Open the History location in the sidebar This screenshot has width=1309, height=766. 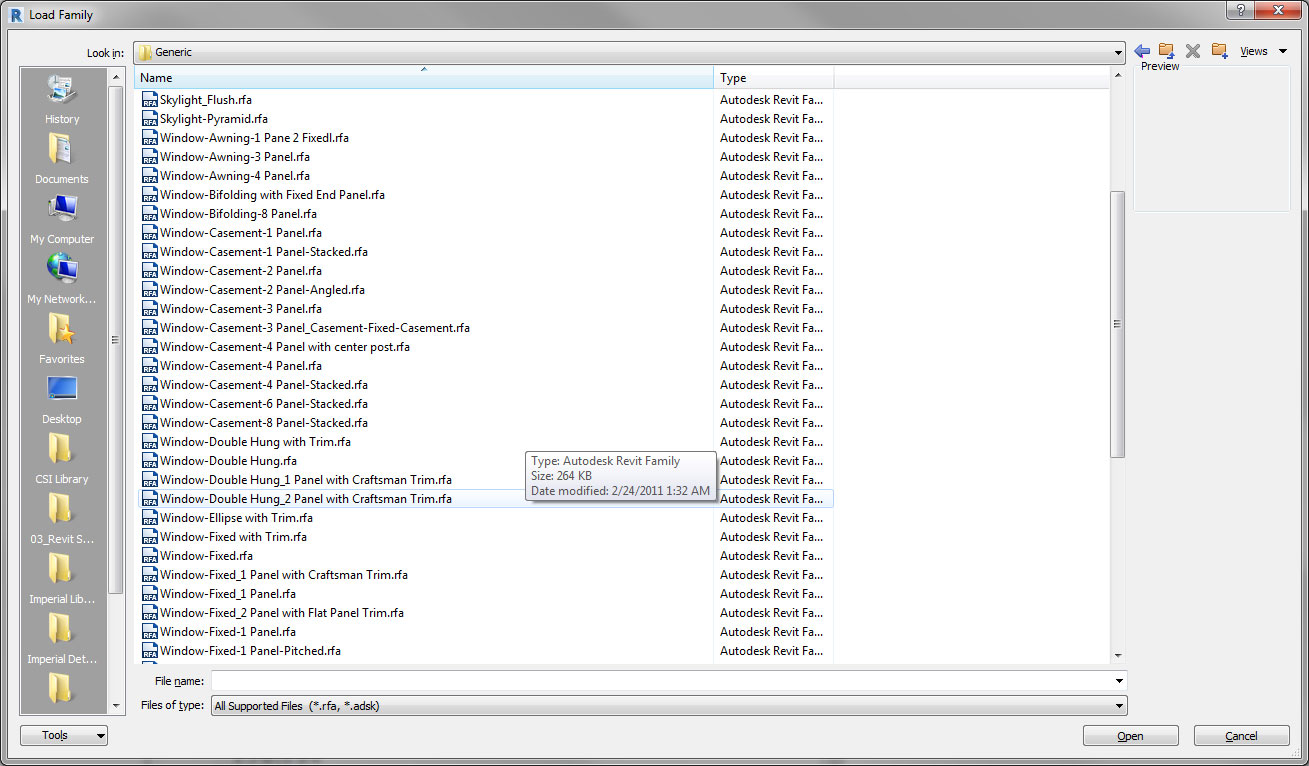tap(62, 101)
